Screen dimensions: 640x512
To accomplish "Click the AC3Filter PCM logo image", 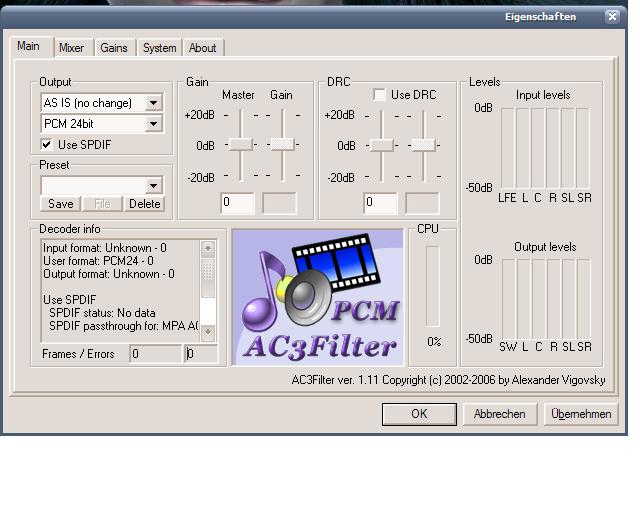I will [318, 297].
